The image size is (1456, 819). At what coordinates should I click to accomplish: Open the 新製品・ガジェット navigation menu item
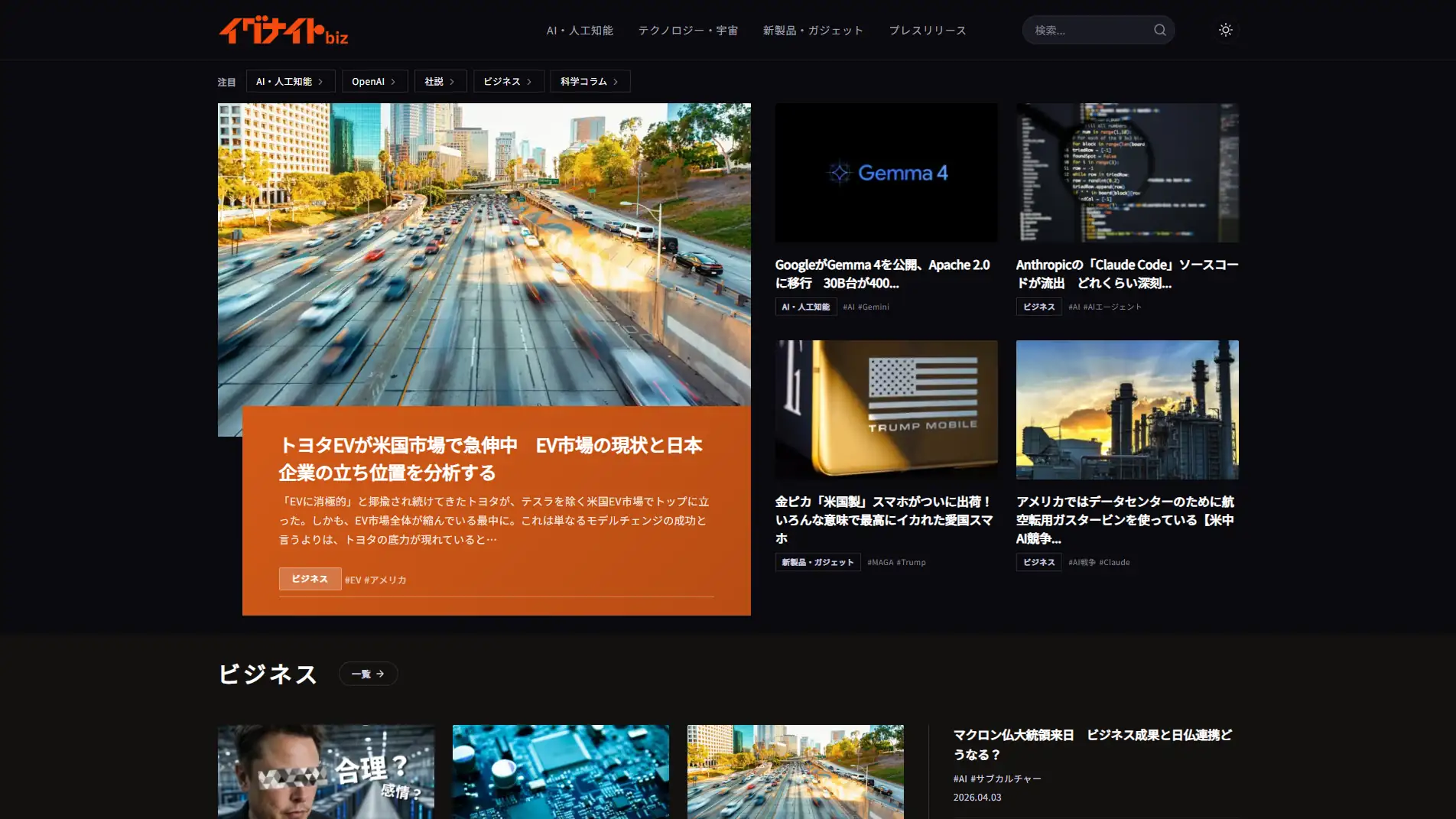[813, 30]
